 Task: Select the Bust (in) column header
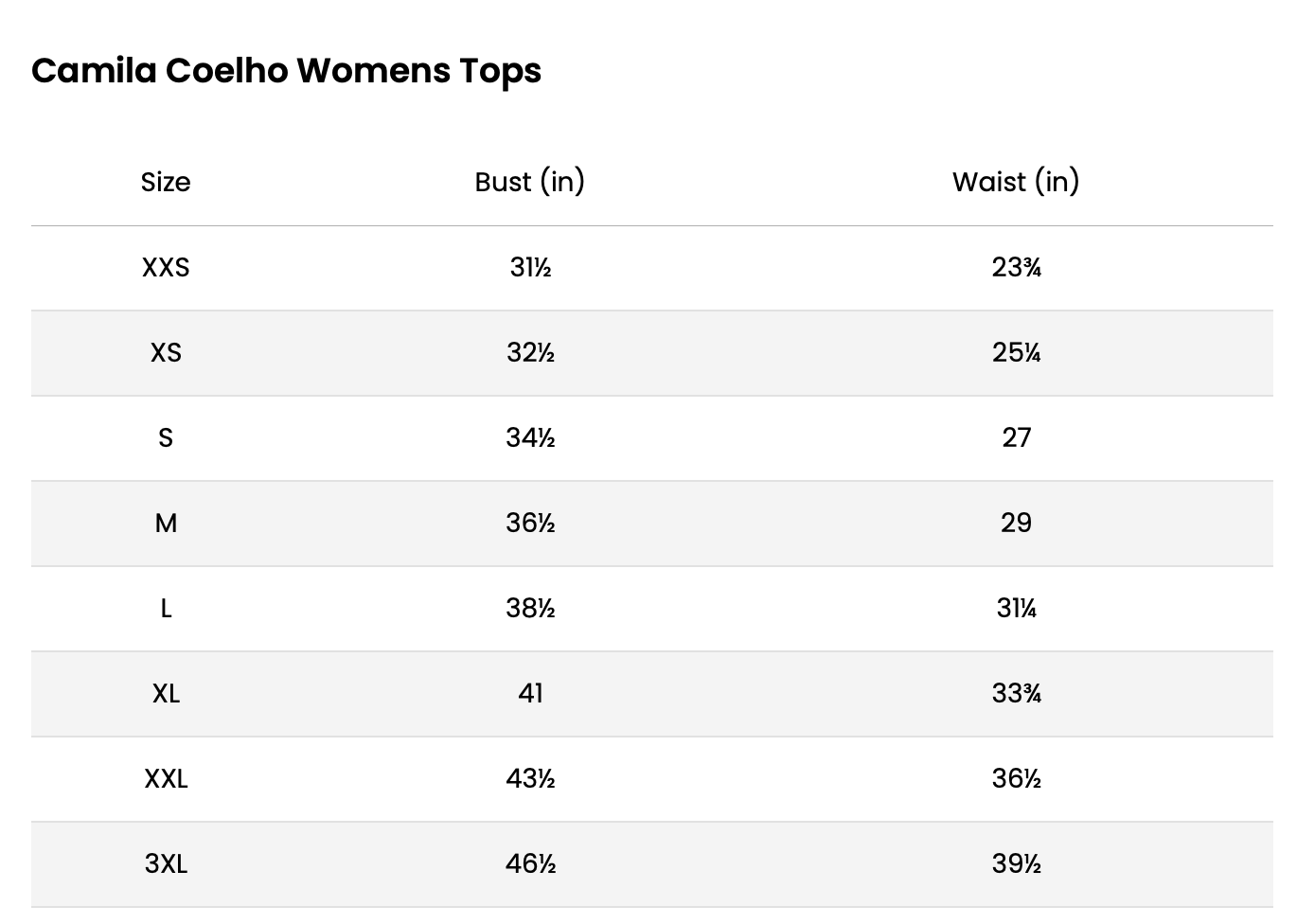pos(530,182)
